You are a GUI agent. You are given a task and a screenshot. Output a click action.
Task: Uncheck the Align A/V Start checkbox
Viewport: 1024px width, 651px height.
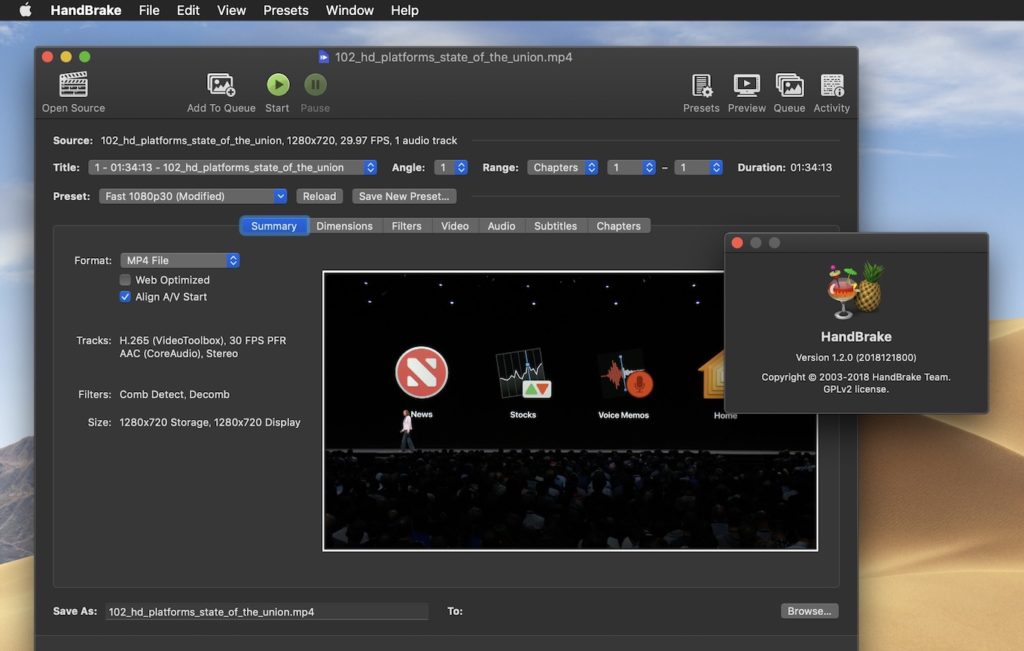point(126,297)
